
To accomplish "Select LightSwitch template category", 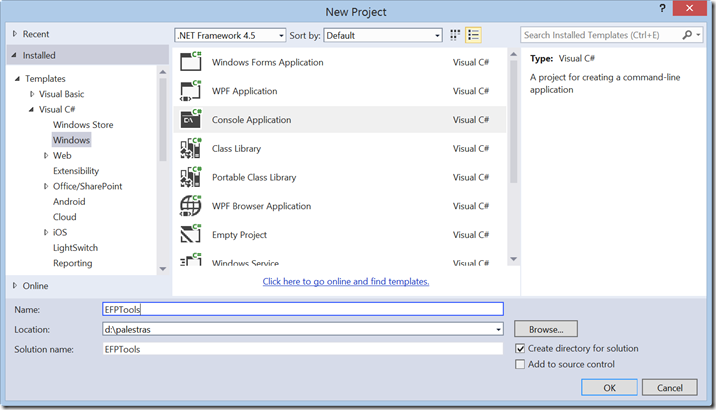I will click(75, 247).
